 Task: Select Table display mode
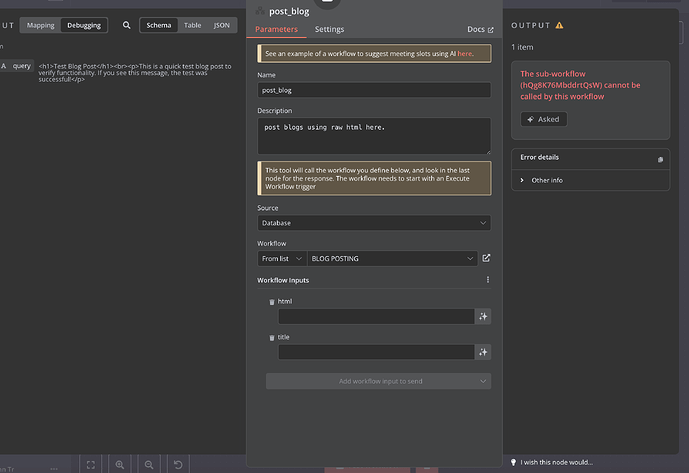[192, 25]
